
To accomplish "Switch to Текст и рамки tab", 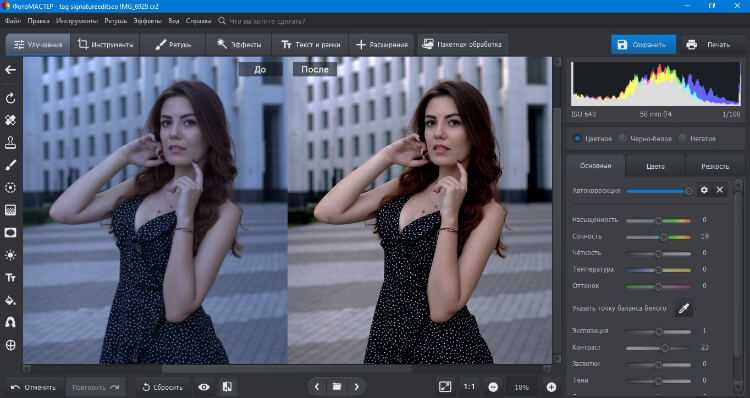I will pyautogui.click(x=310, y=44).
